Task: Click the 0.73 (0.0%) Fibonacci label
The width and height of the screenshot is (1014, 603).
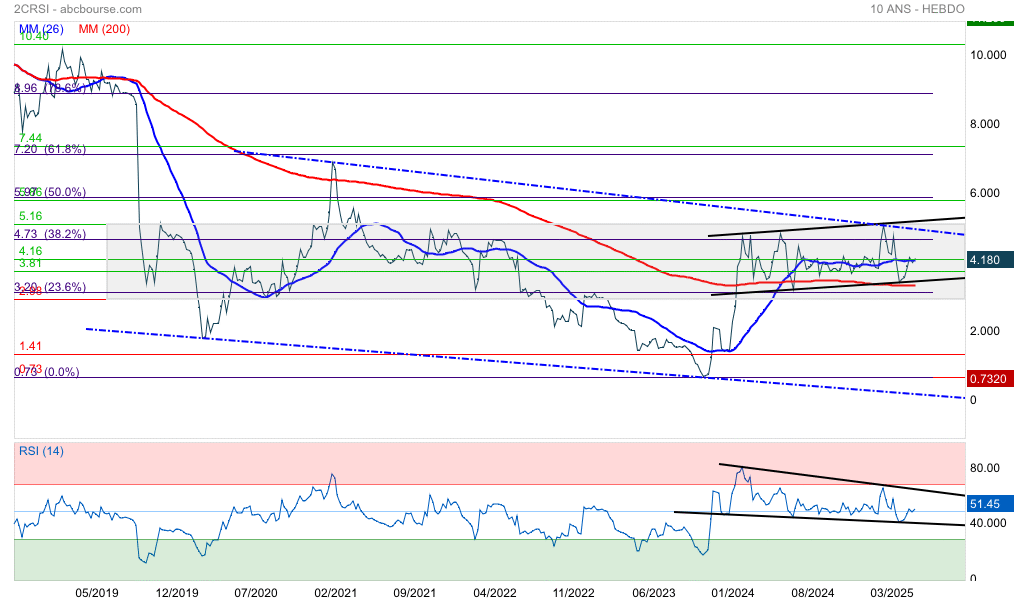Action: point(47,373)
